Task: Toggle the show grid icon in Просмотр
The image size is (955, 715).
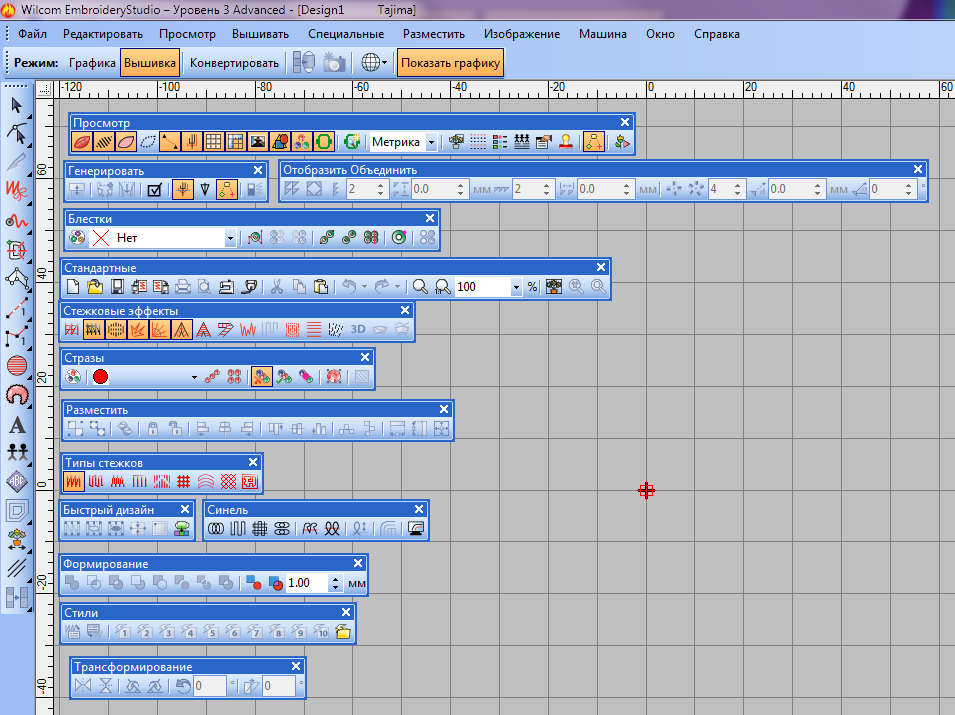Action: coord(214,142)
